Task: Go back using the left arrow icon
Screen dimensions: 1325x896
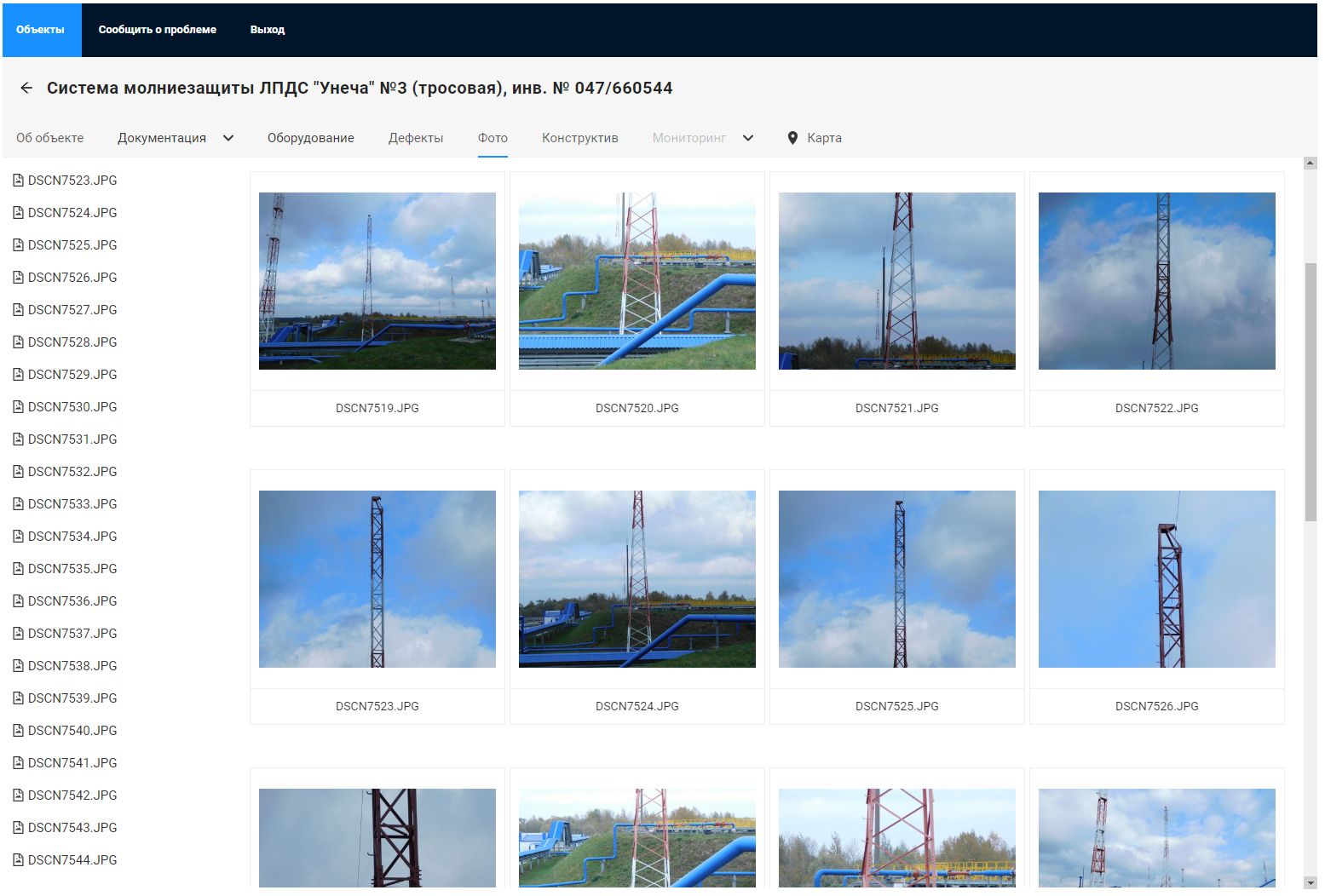Action: [x=26, y=88]
